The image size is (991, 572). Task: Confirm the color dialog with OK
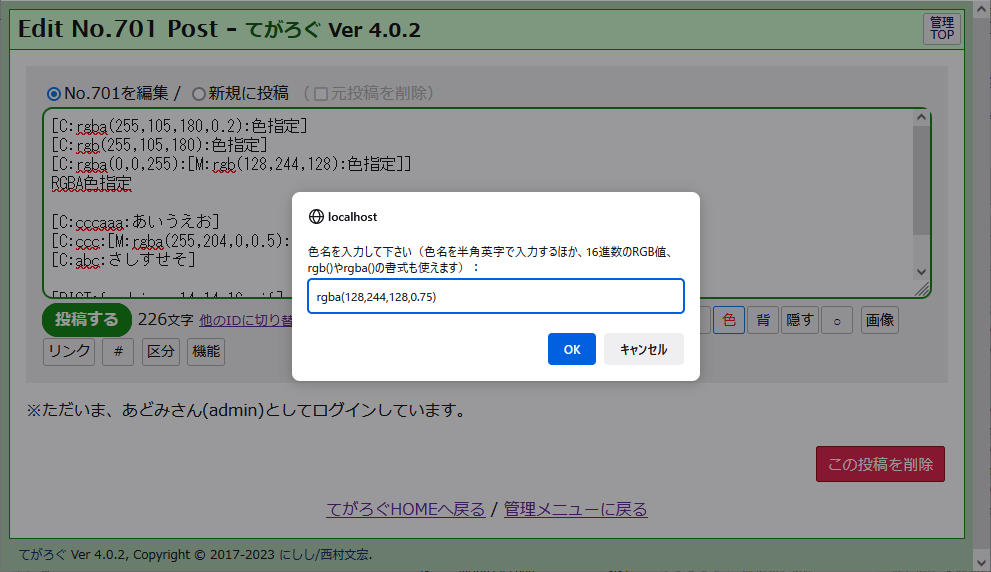(571, 349)
